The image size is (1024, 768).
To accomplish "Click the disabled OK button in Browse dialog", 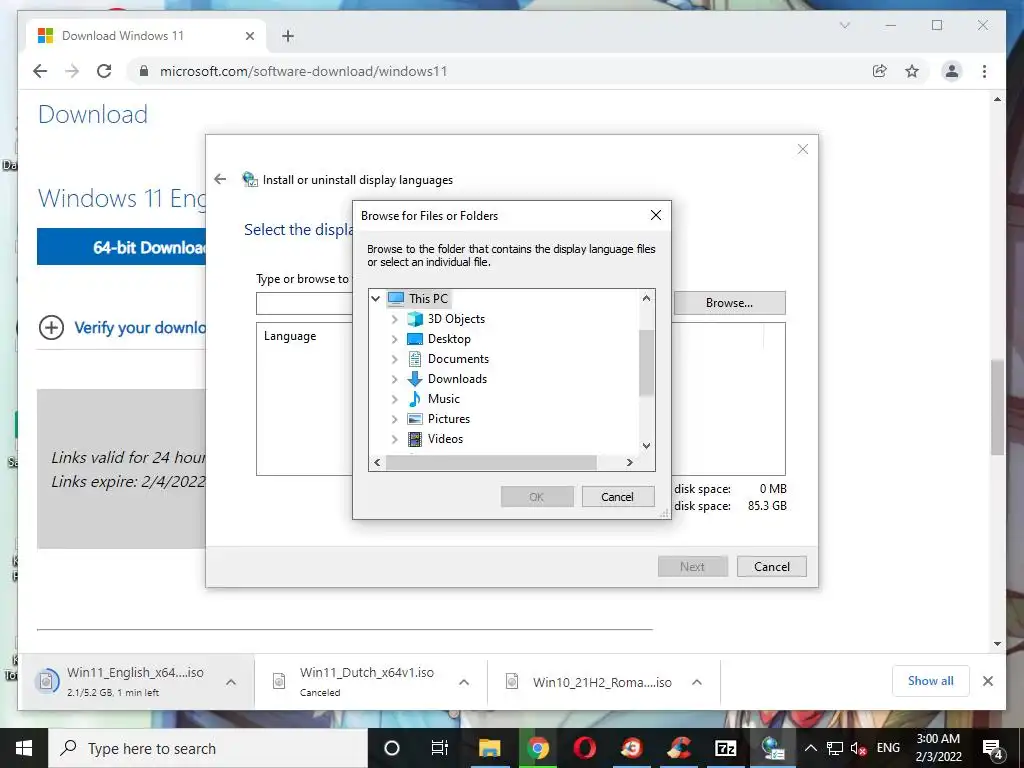I will (x=537, y=497).
